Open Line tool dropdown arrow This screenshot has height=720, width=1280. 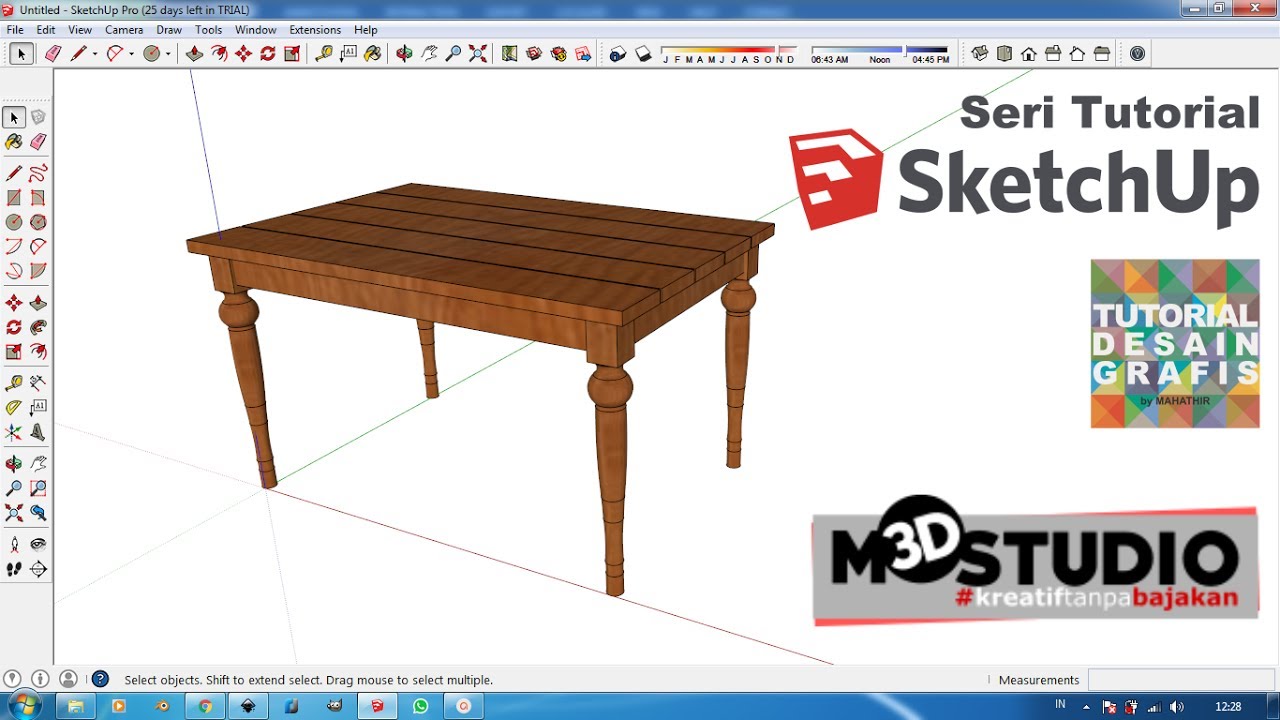point(95,54)
